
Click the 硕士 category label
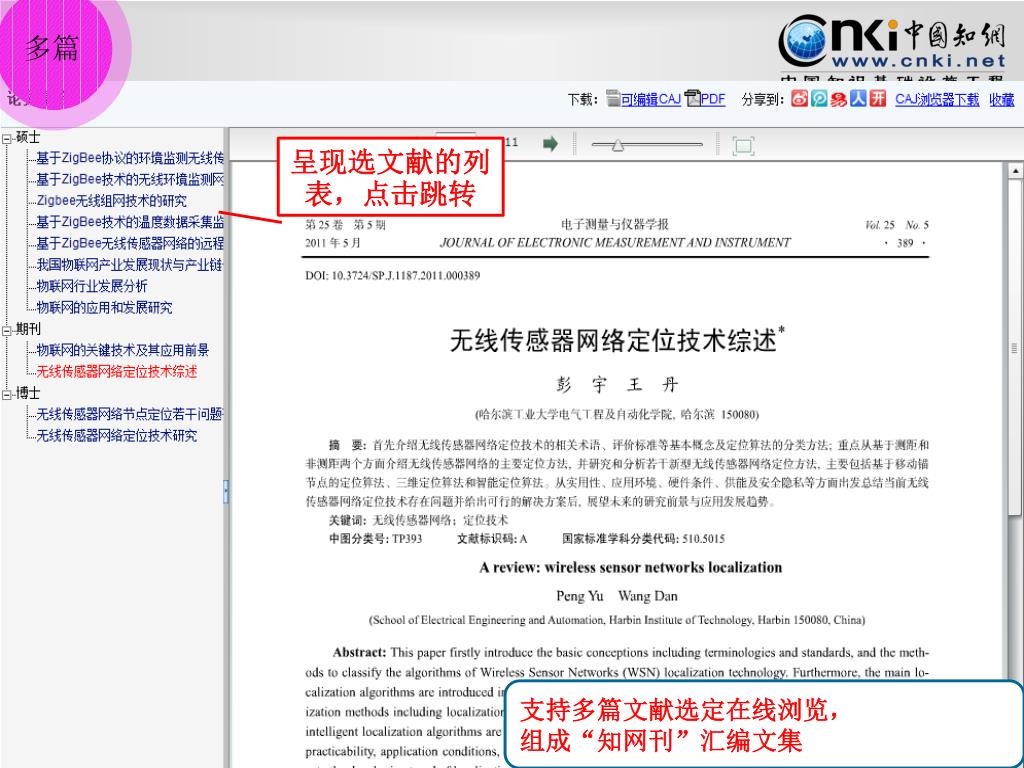click(28, 138)
